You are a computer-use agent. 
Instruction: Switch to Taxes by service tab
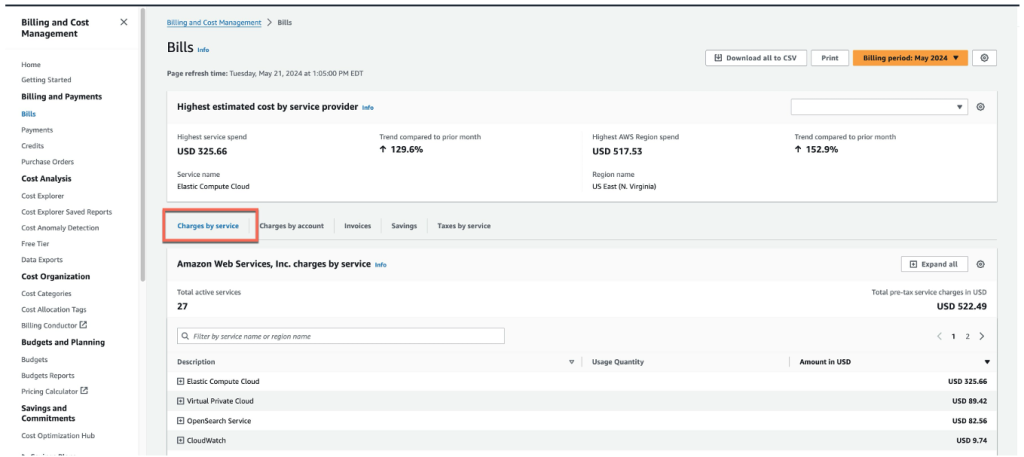click(464, 226)
